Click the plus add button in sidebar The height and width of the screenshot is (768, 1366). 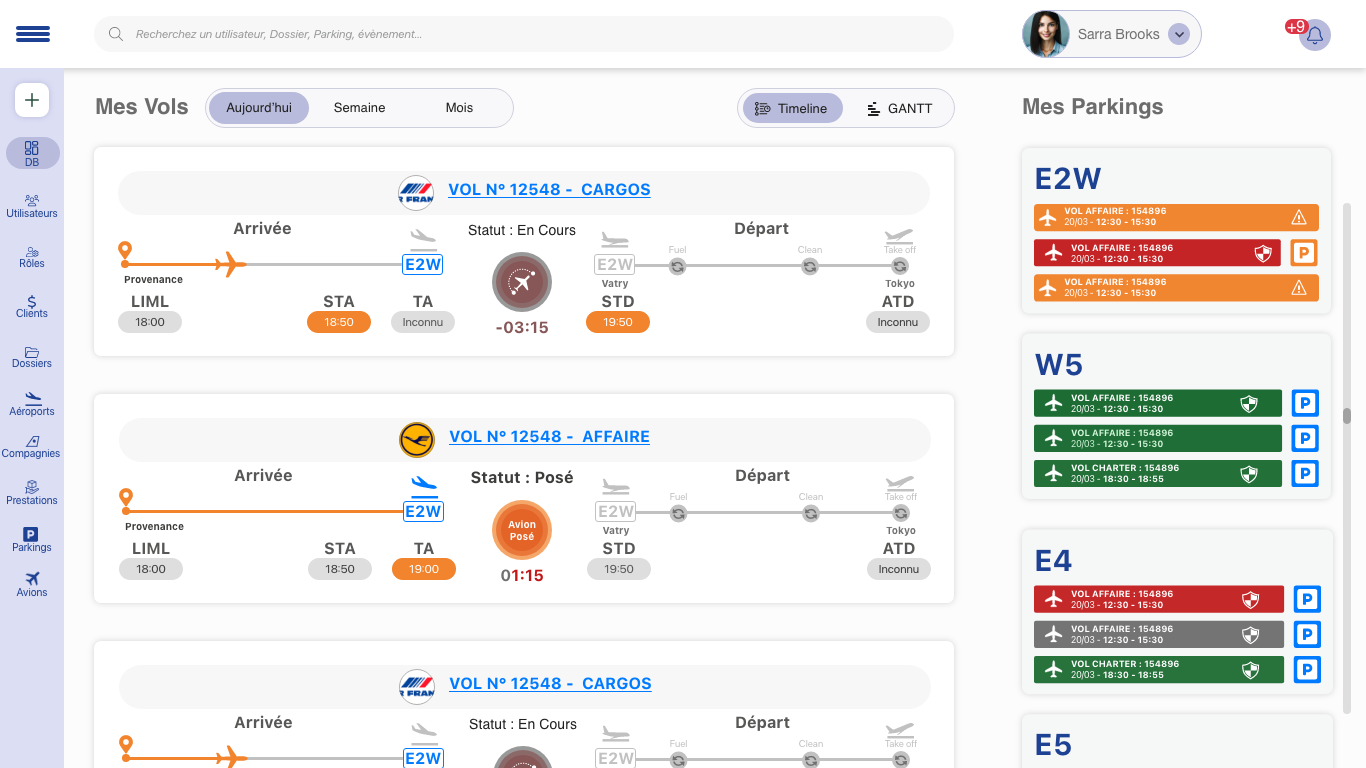click(32, 100)
